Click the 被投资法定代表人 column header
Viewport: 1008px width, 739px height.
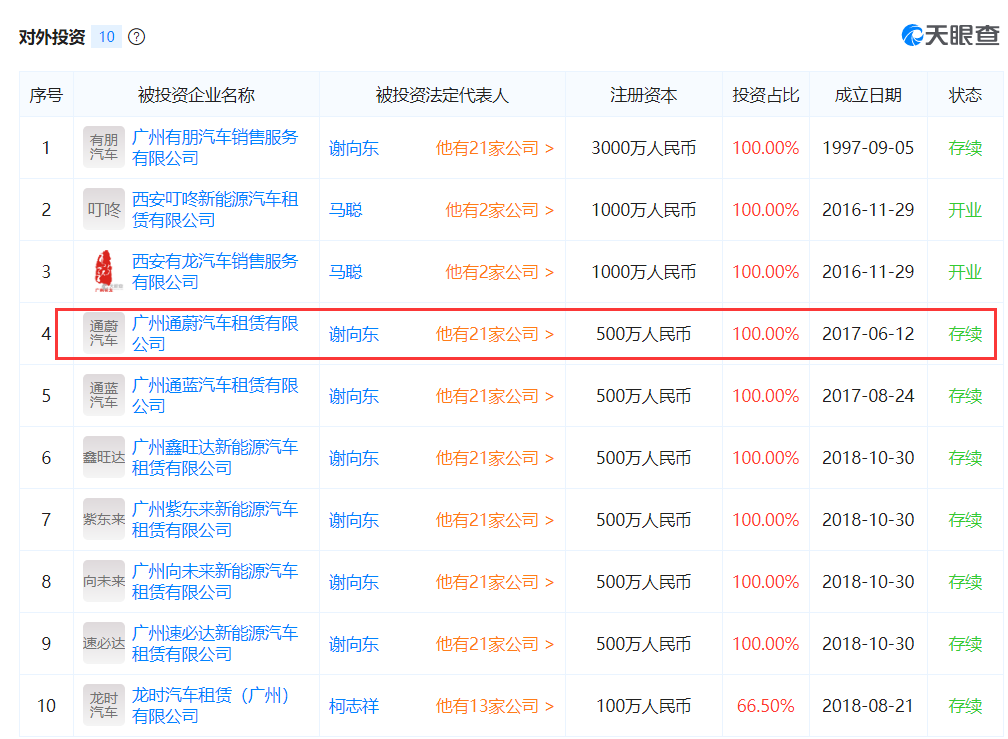(x=442, y=95)
